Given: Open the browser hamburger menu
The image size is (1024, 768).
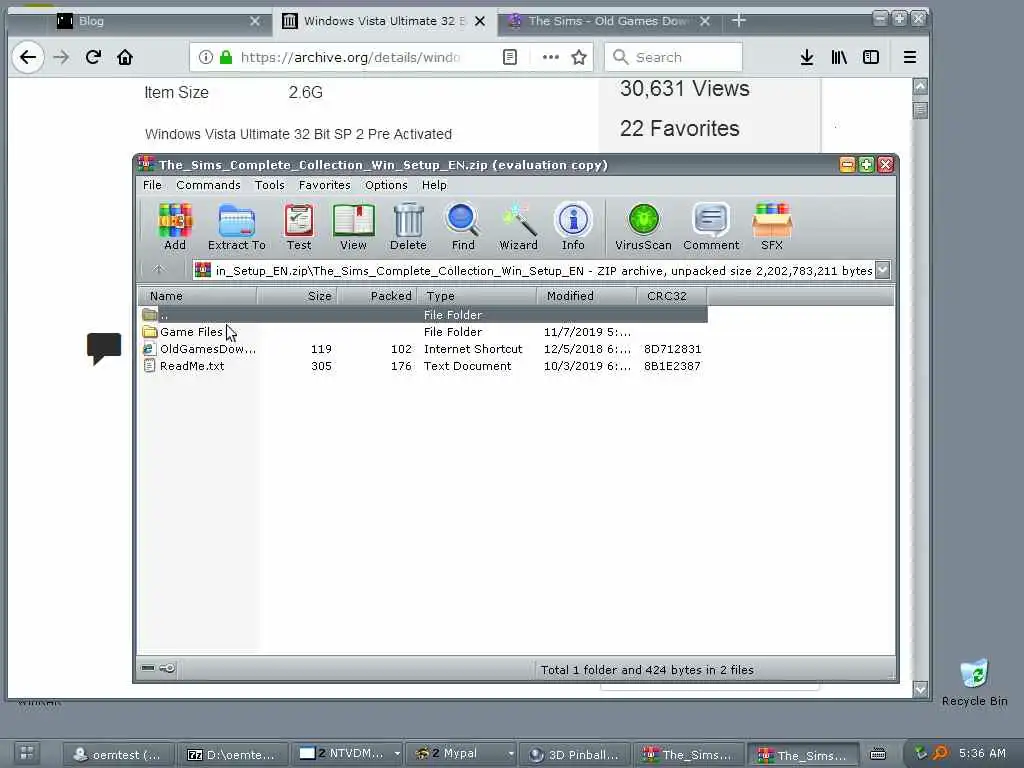Looking at the screenshot, I should [910, 57].
